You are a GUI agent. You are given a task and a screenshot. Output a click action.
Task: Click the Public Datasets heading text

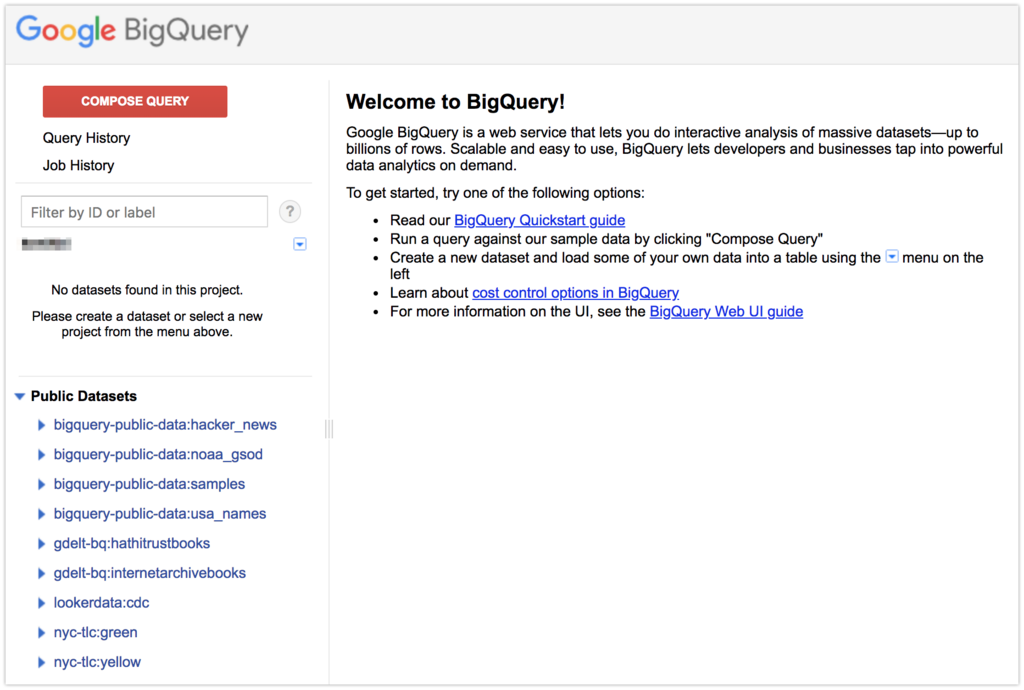84,396
